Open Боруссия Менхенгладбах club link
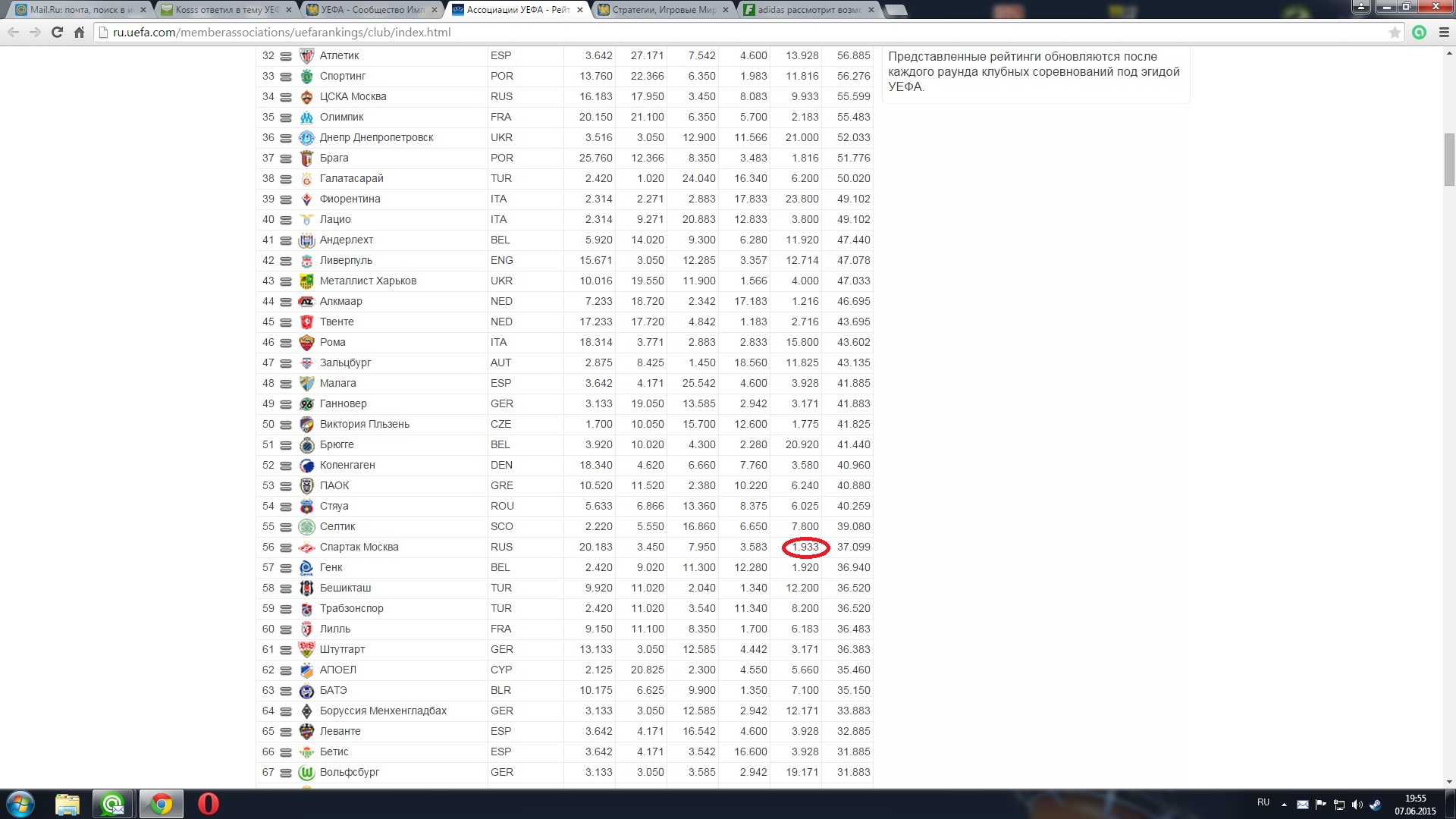This screenshot has width=1456, height=819. [x=383, y=711]
